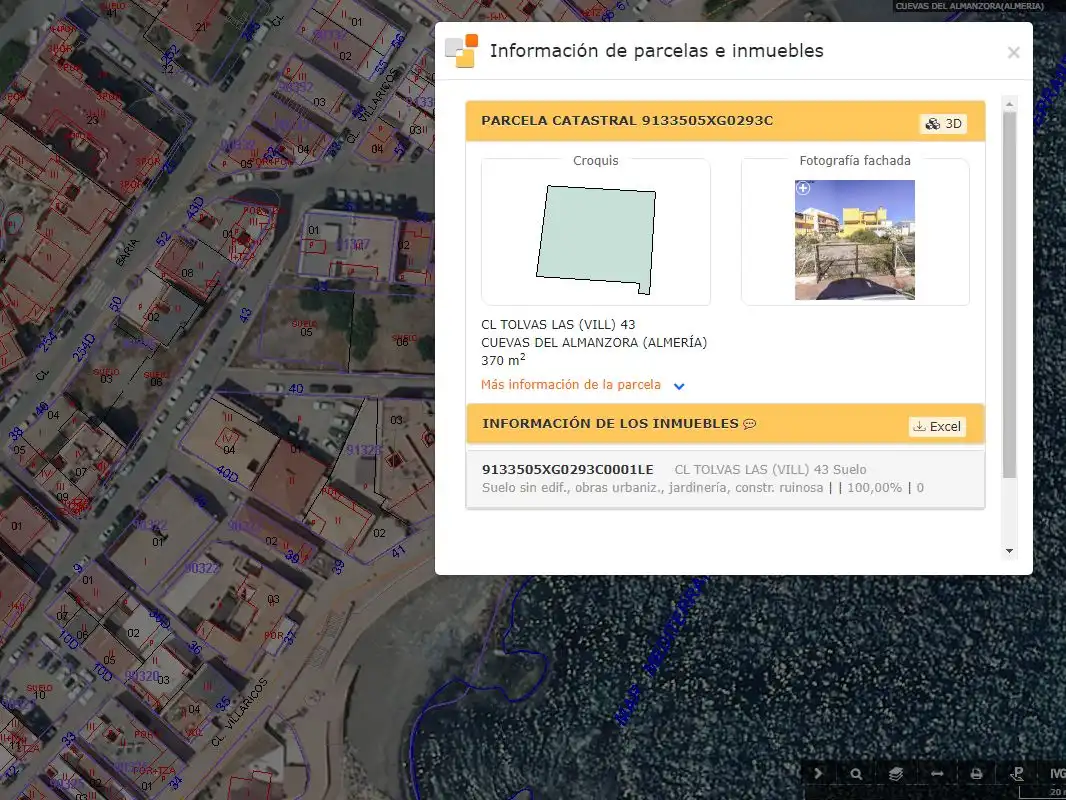Click the dialog vertical scrollbar thumb

[1010, 294]
